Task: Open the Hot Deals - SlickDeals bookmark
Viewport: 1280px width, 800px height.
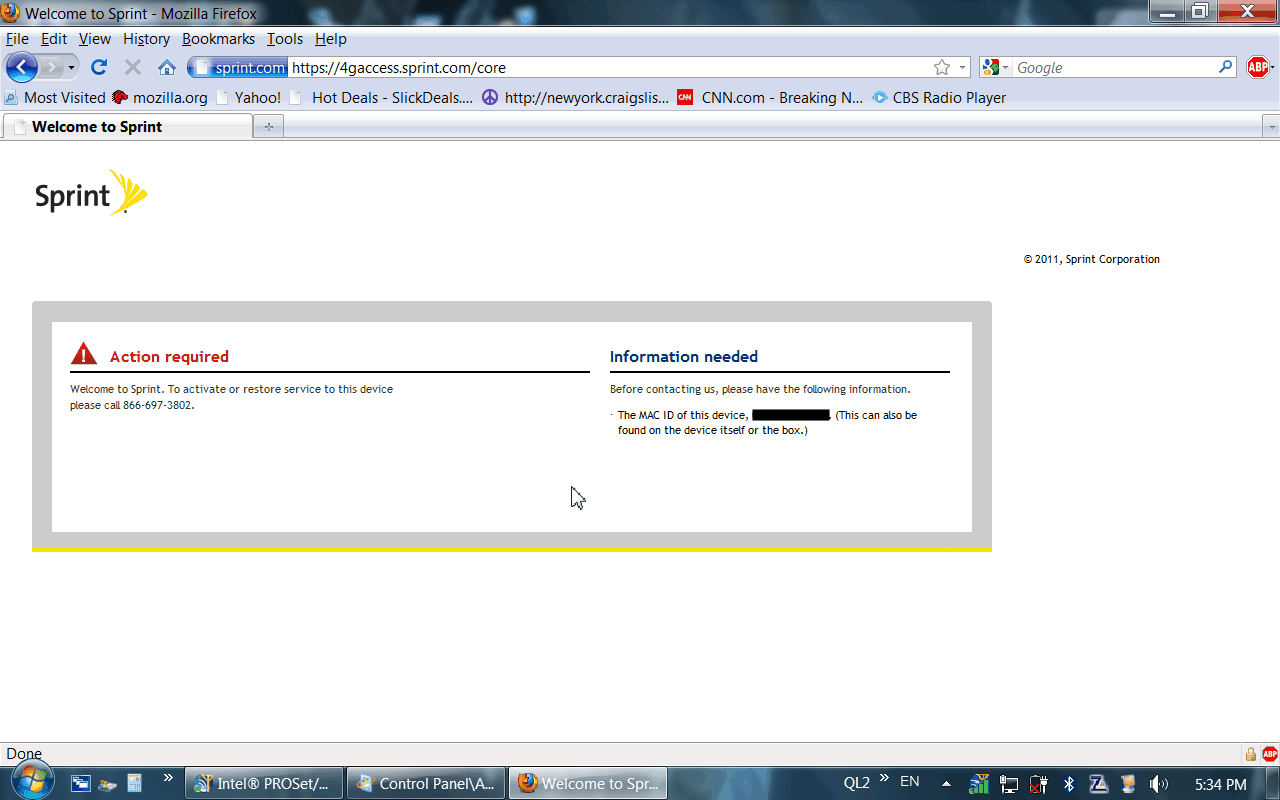Action: point(381,97)
